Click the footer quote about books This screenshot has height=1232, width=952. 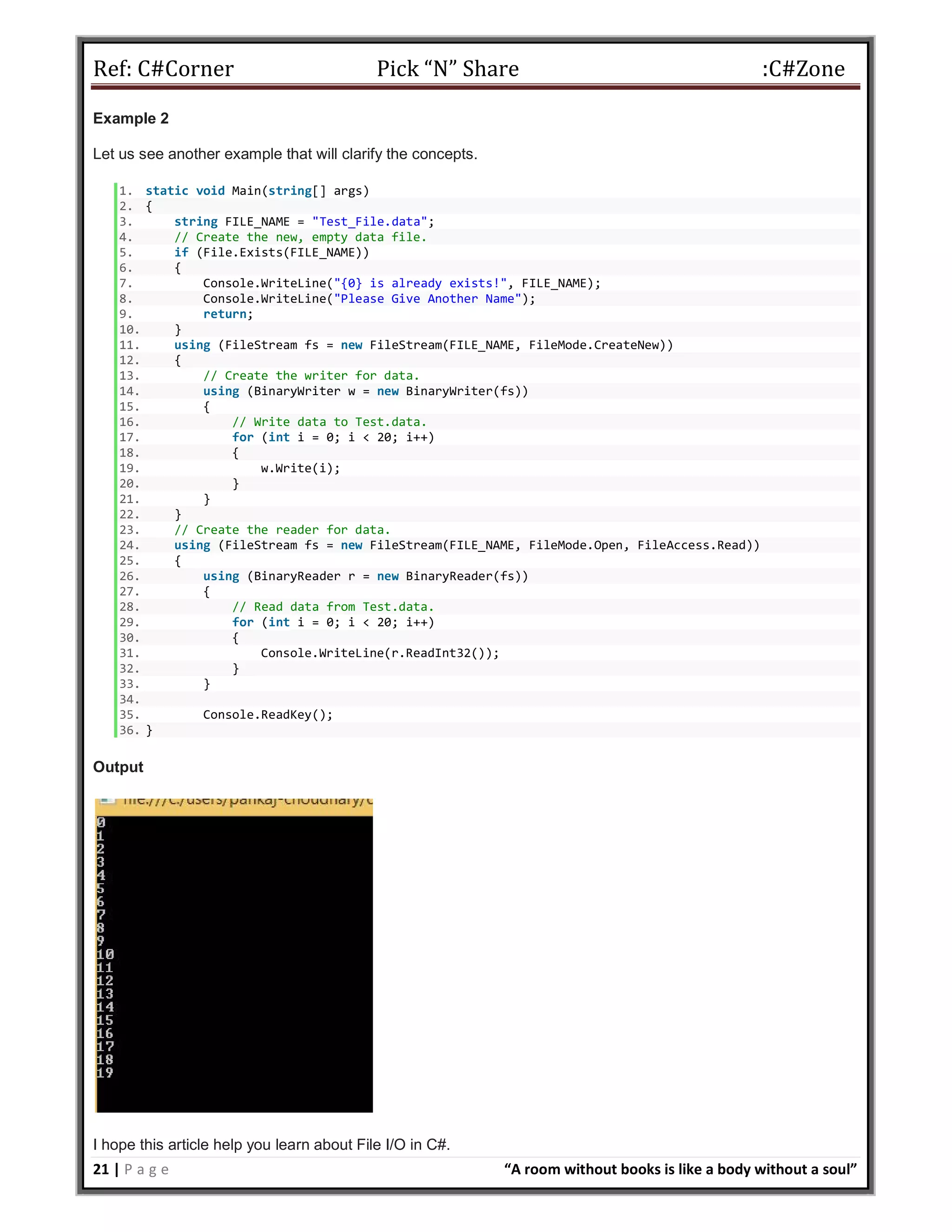(x=680, y=1169)
